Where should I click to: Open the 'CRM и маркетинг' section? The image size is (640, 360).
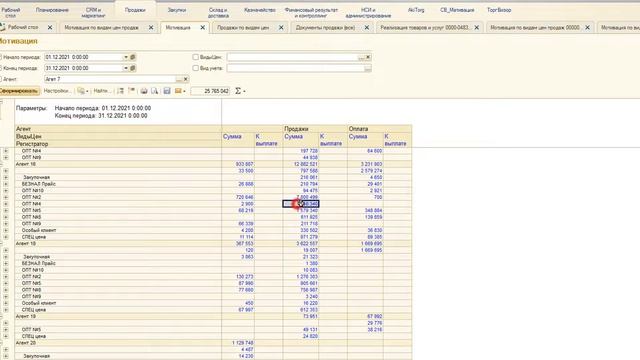coord(93,13)
